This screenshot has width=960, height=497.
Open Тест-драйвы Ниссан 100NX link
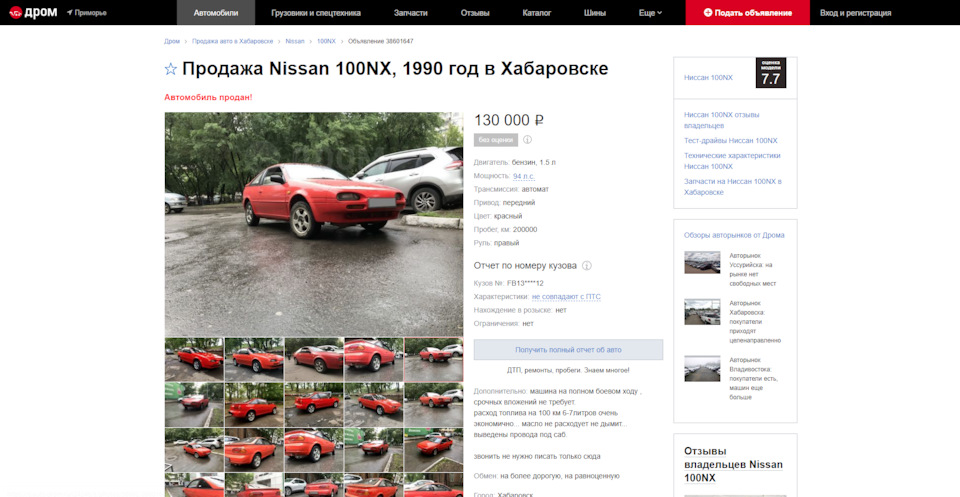click(730, 141)
